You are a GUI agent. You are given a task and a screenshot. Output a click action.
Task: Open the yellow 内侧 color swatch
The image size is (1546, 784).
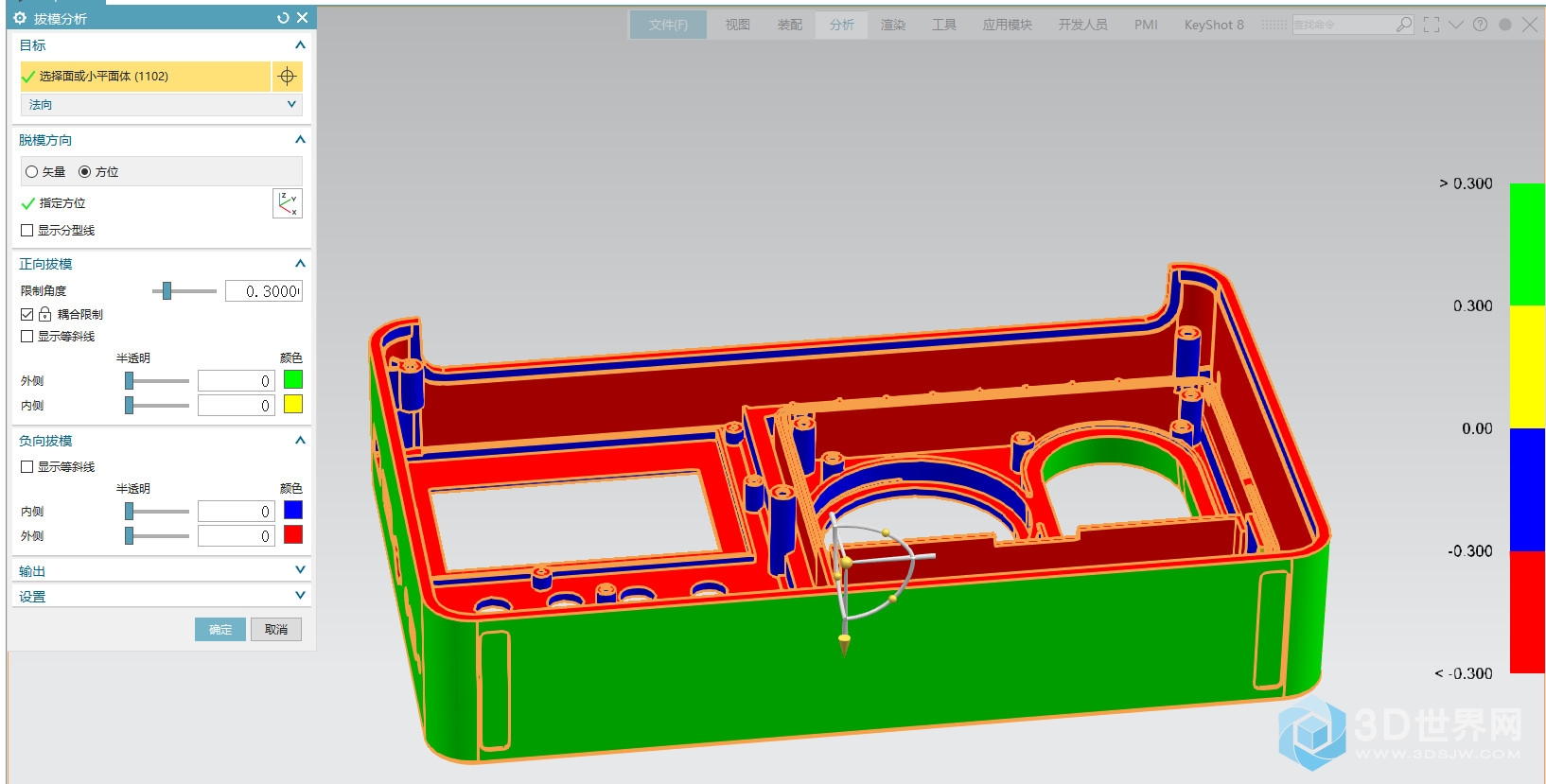293,405
